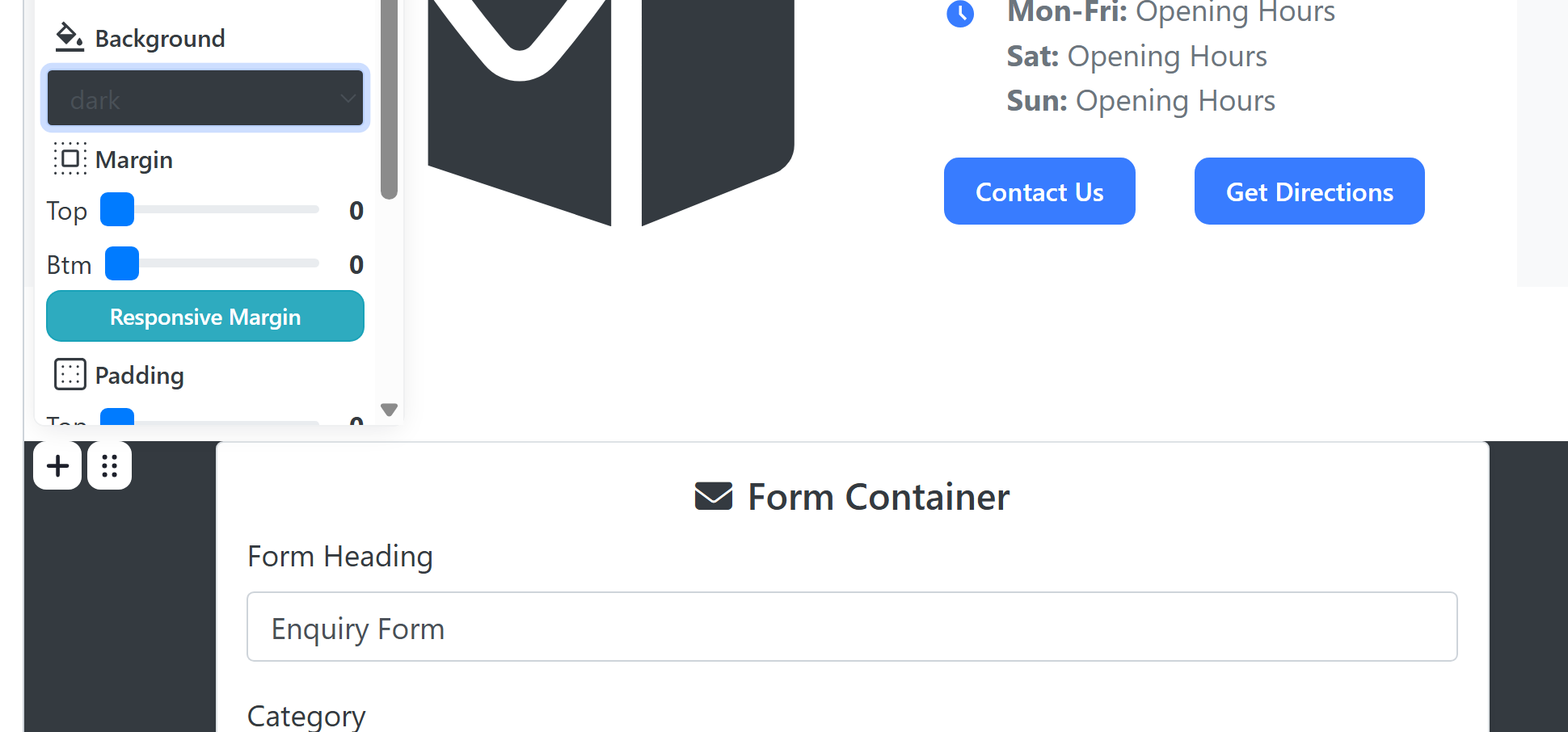Click the Sun: Opening Hours text
Viewport: 1568px width, 732px height.
(x=1140, y=101)
